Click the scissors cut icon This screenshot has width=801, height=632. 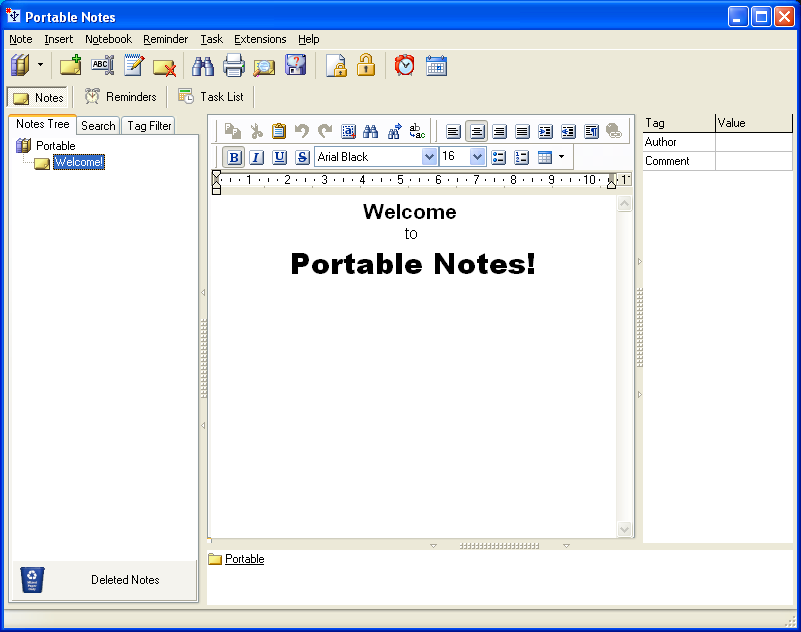(256, 131)
